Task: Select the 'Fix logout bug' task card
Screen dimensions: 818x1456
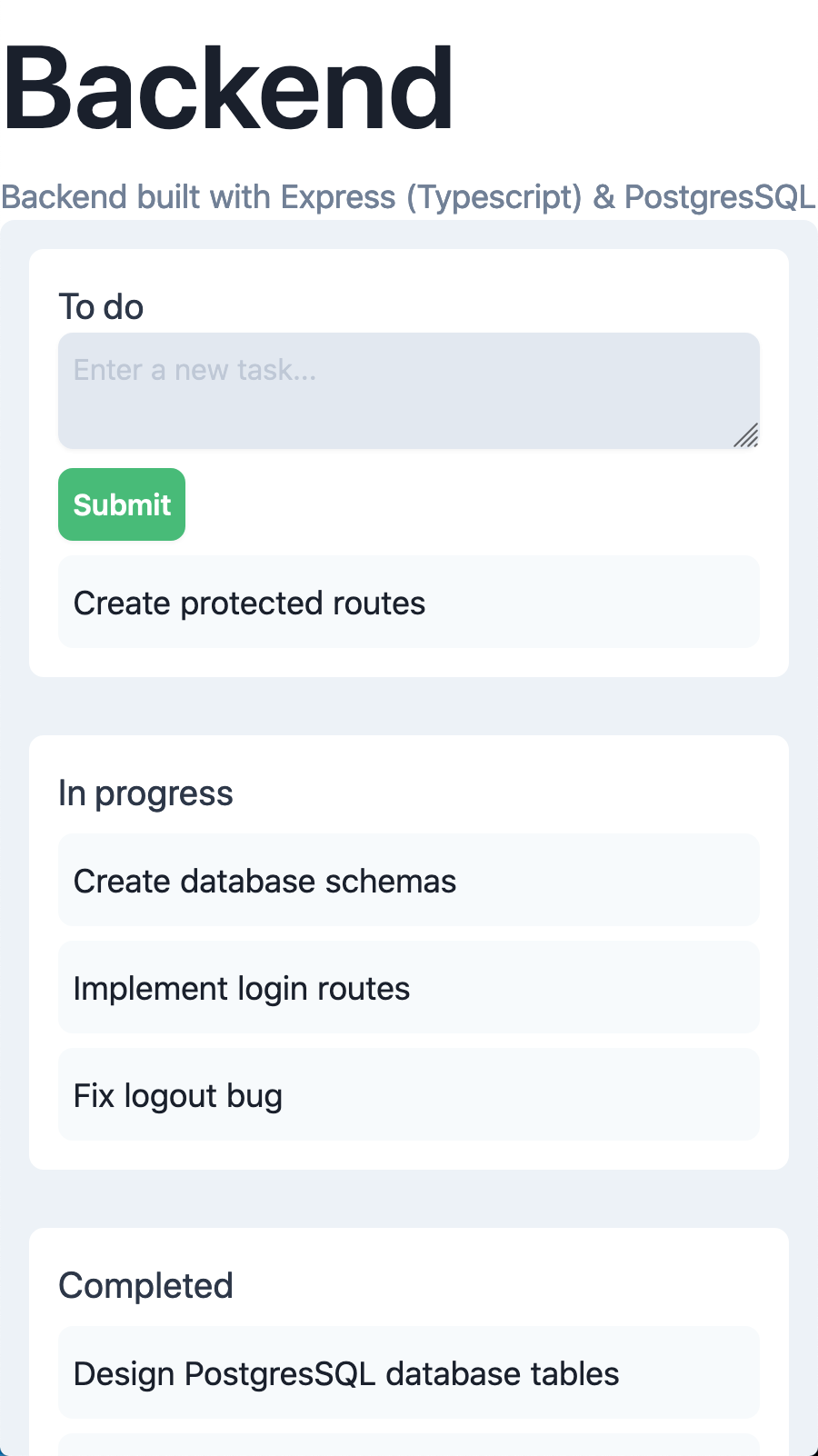Action: coord(409,1094)
